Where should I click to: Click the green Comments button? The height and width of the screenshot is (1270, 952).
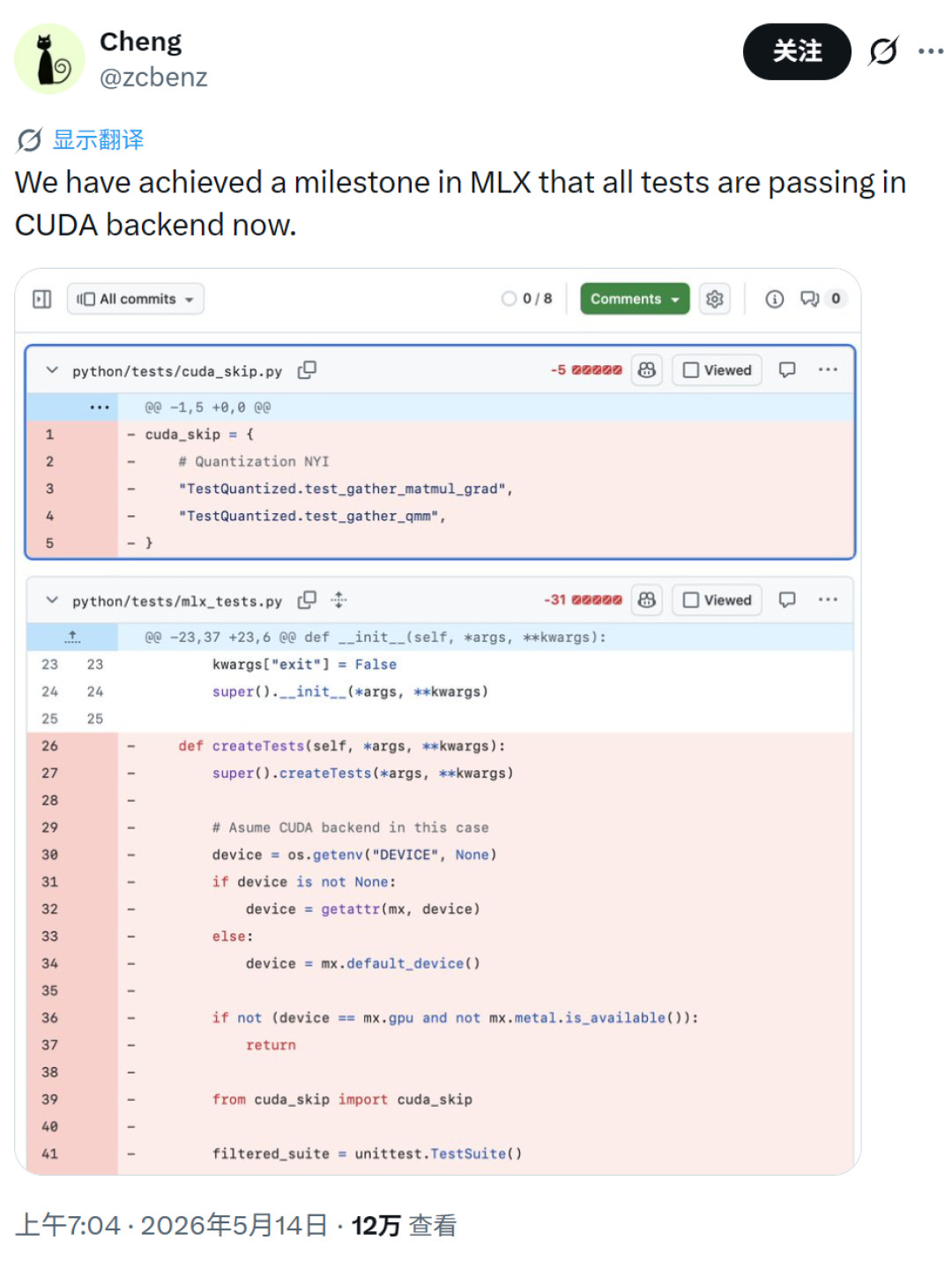click(635, 299)
